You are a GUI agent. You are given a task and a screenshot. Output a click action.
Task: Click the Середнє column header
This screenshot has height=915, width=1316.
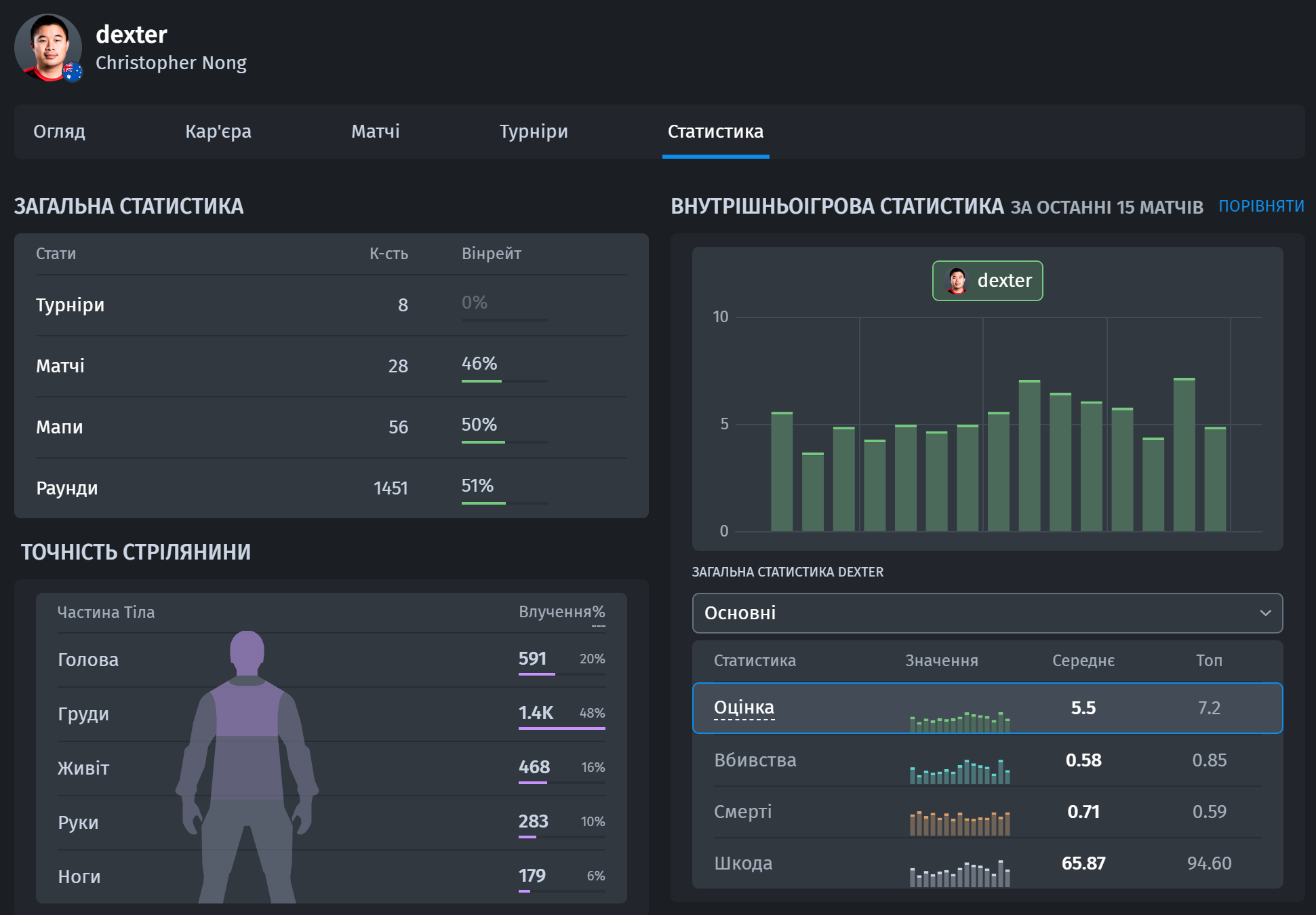coord(1083,661)
